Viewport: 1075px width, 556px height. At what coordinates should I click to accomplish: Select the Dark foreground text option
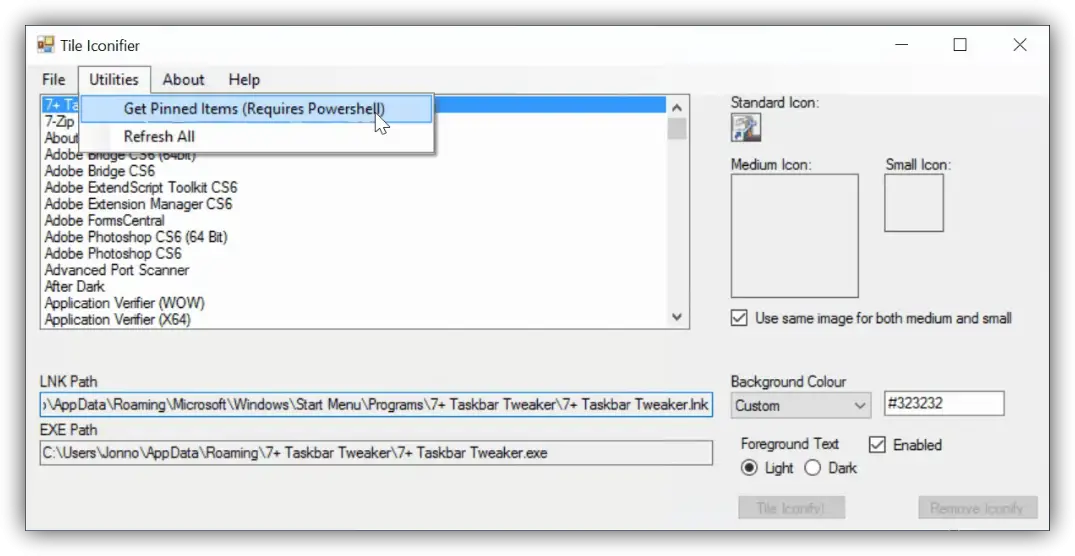click(812, 468)
